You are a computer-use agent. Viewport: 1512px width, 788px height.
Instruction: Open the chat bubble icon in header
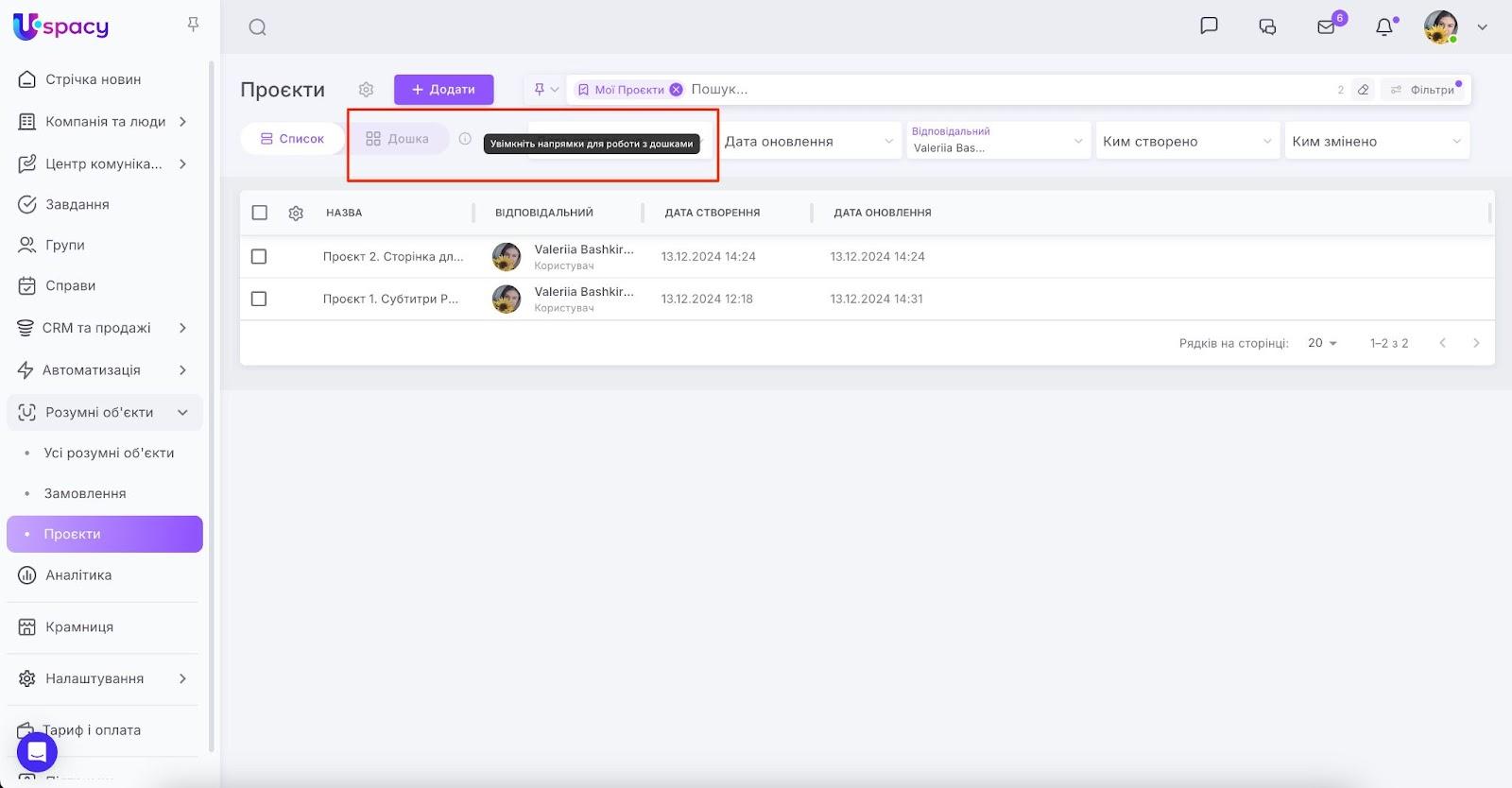click(x=1209, y=26)
